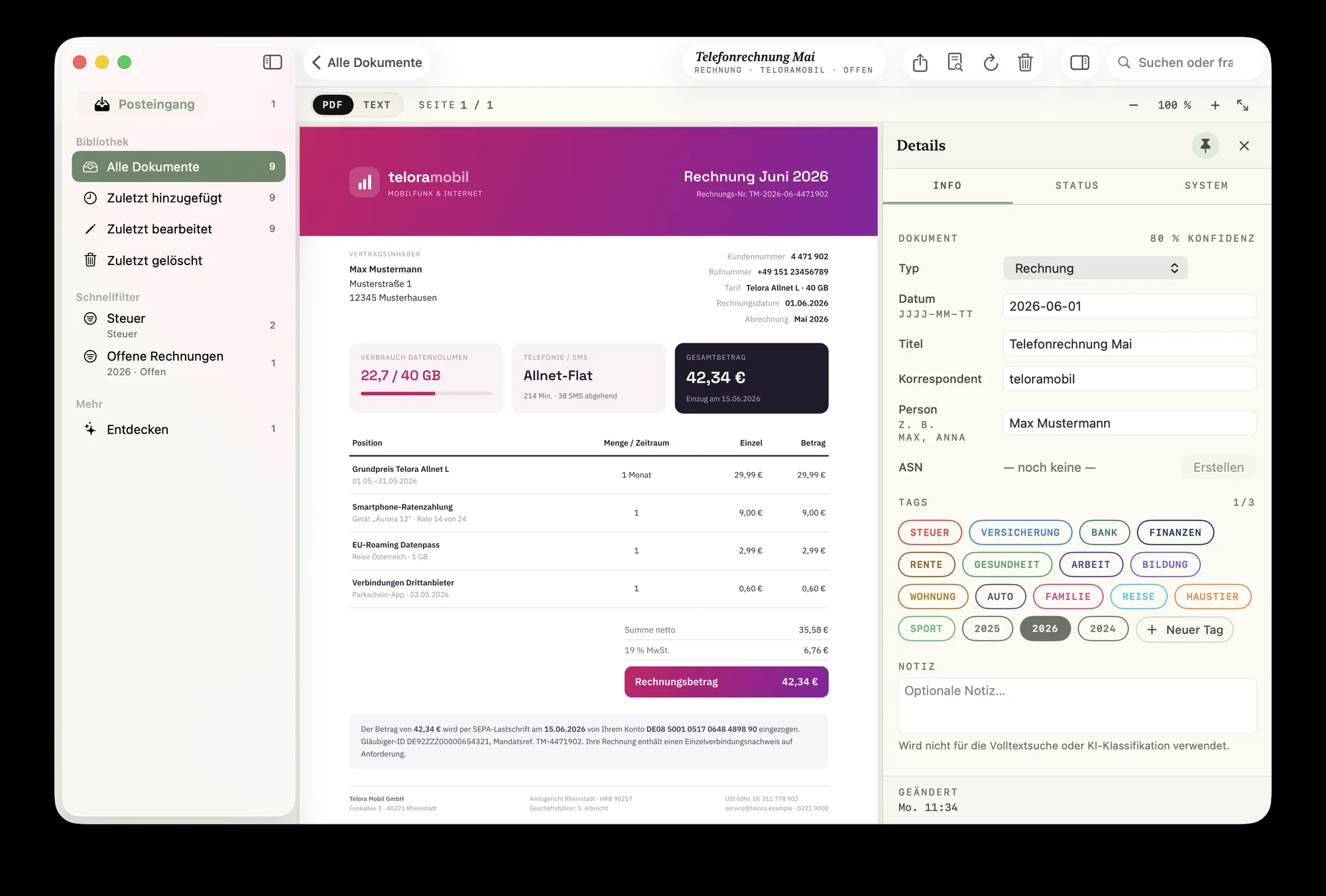
Task: Click the Posteingang inbox icon
Action: (x=102, y=104)
